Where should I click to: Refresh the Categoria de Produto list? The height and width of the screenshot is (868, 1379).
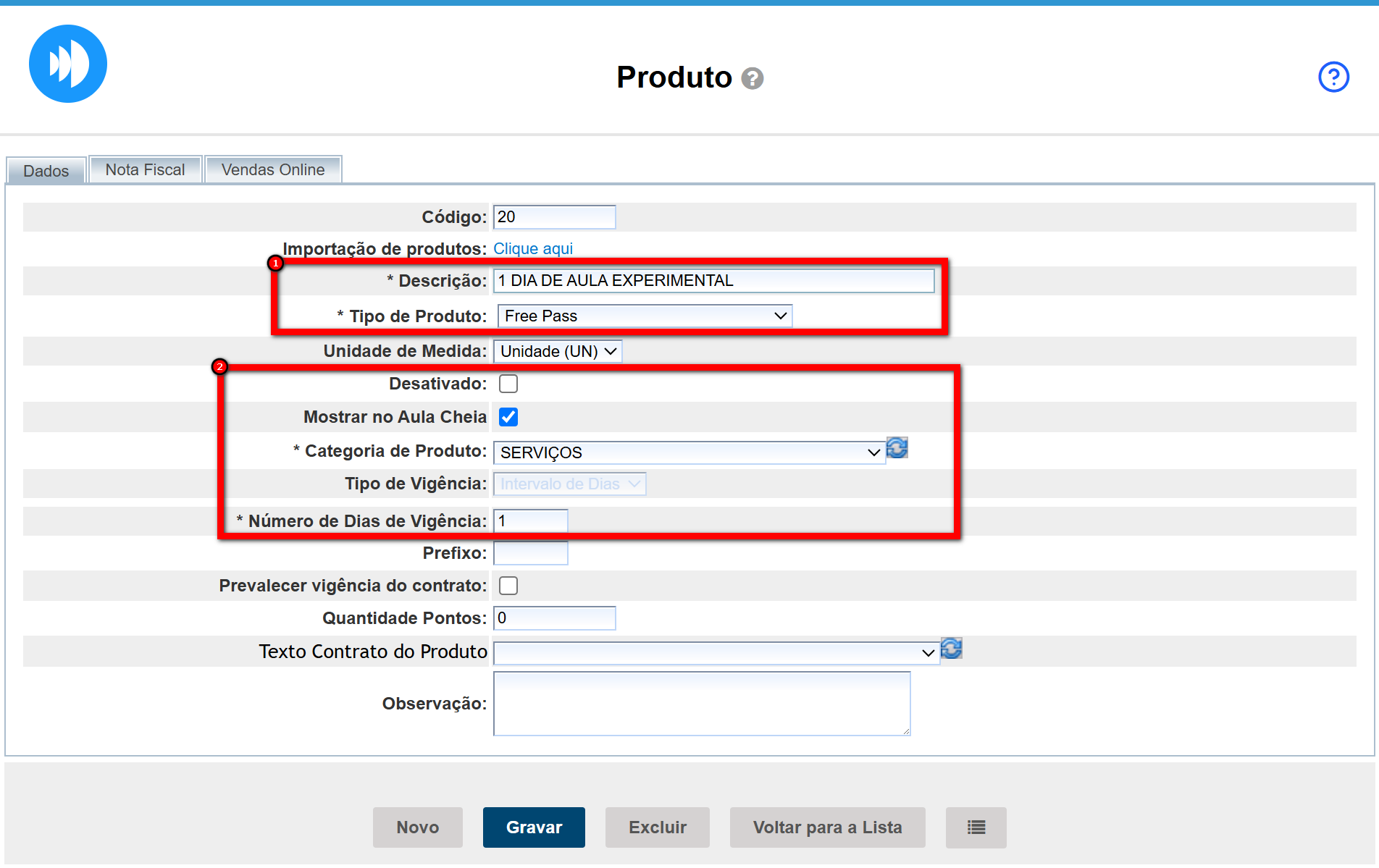point(897,448)
